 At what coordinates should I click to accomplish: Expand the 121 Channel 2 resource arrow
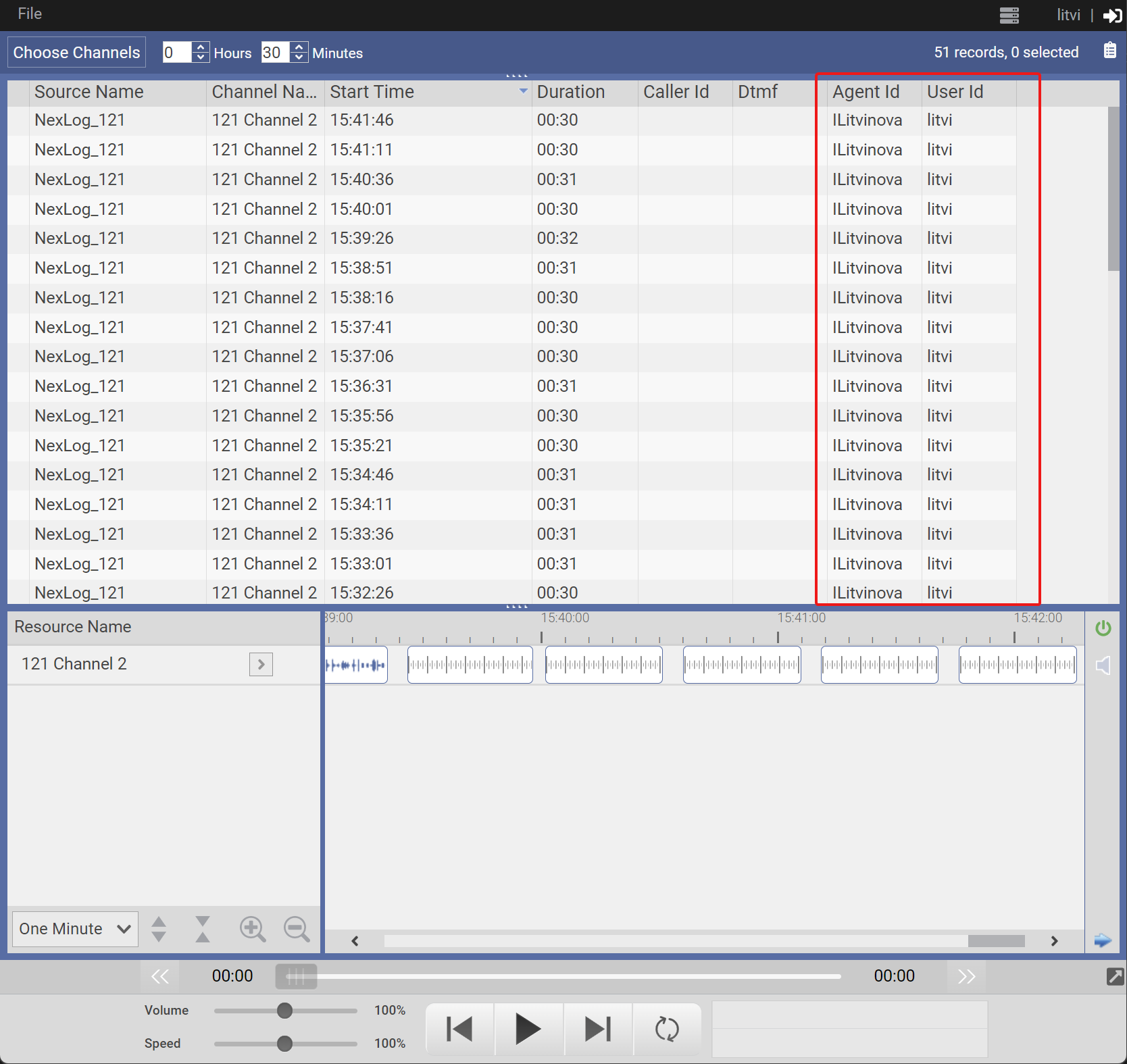[261, 664]
